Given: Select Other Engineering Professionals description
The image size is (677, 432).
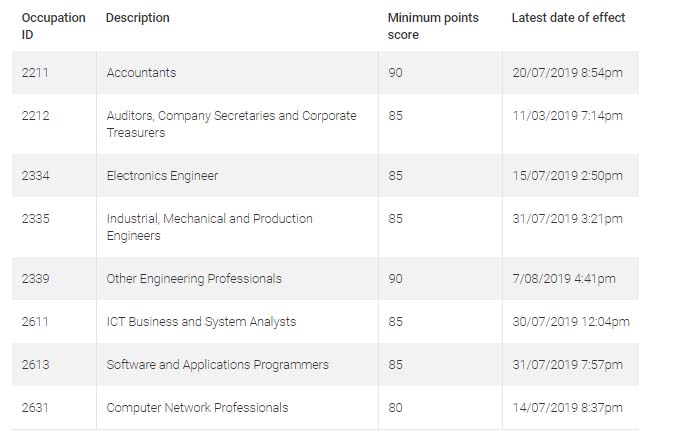Looking at the screenshot, I should click(x=194, y=279).
